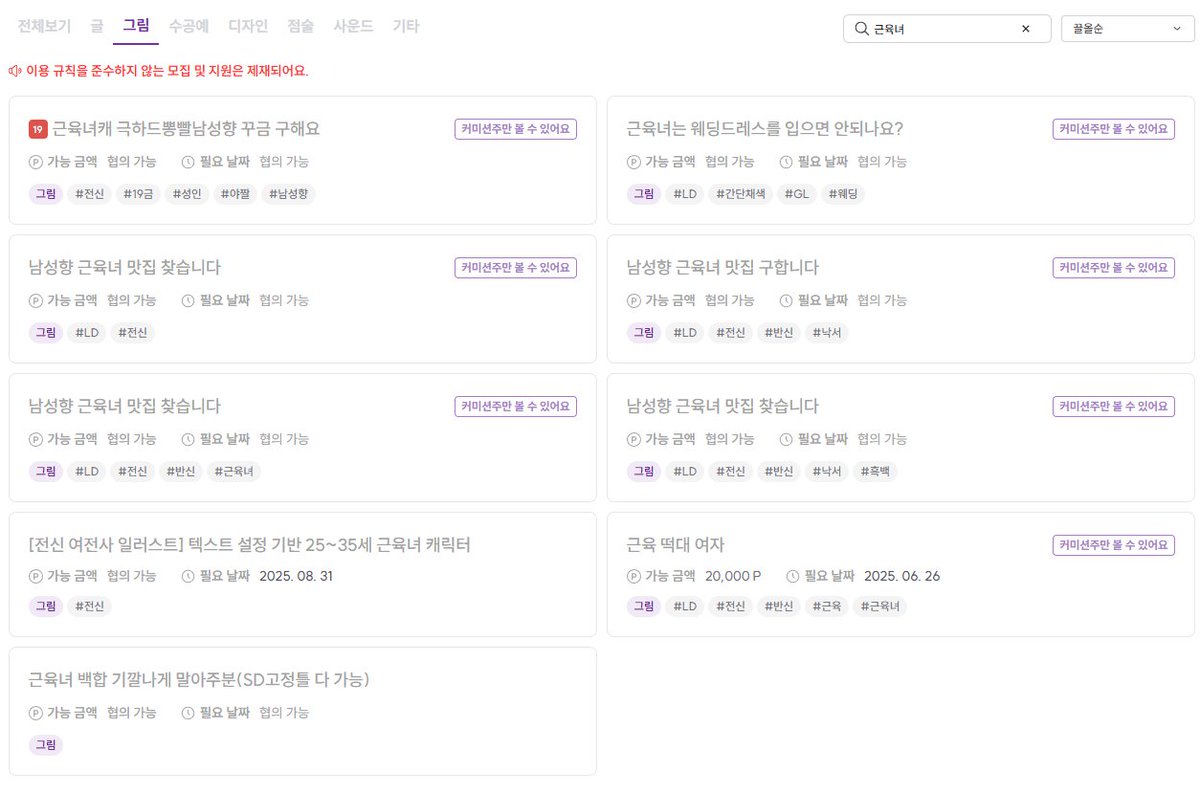
Task: Switch to the 글 tab
Action: click(x=97, y=26)
